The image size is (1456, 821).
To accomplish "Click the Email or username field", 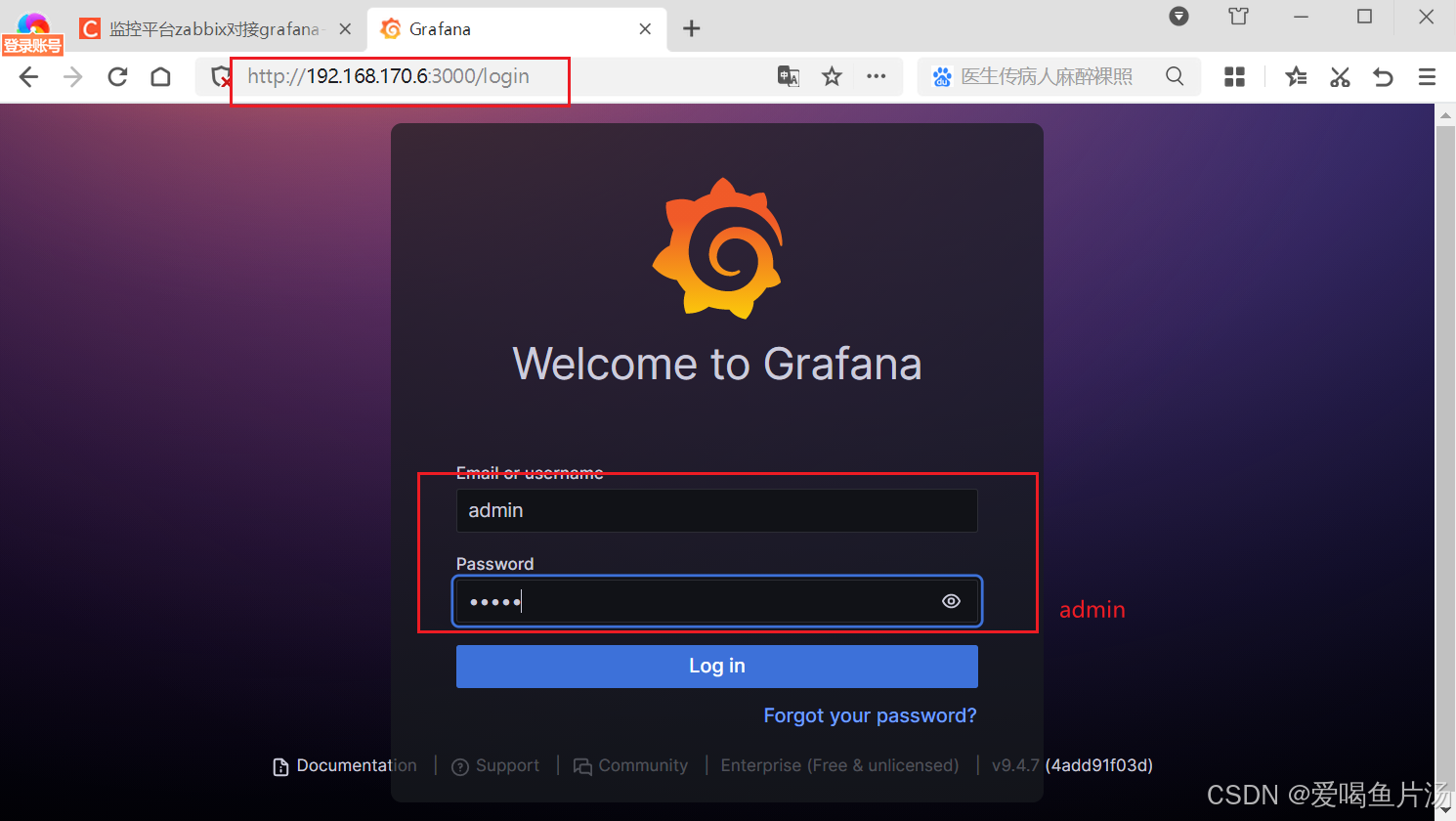I will point(716,510).
